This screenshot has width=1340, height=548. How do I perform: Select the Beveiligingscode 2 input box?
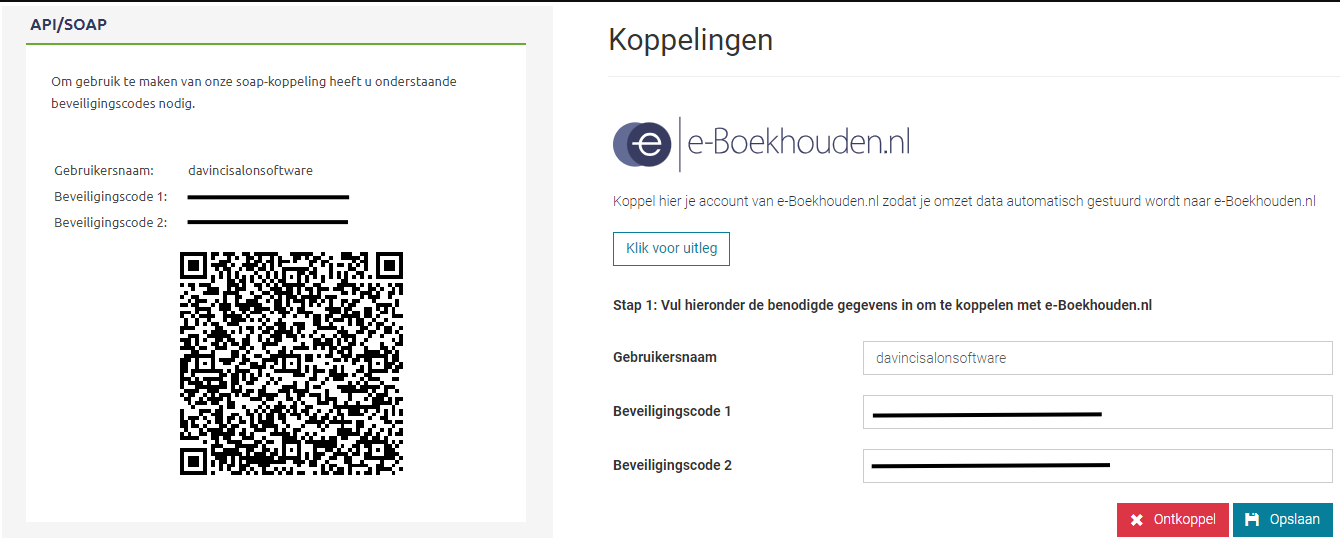1097,466
